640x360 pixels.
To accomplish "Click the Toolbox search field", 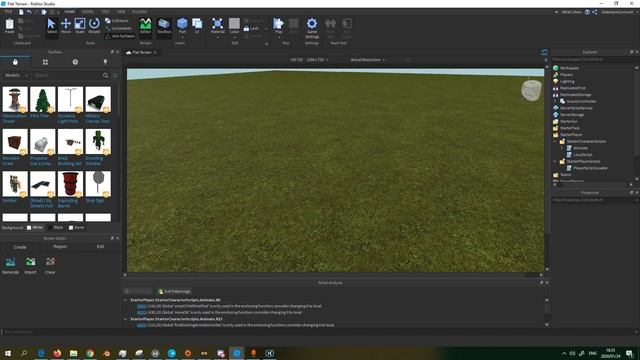I will click(x=67, y=76).
